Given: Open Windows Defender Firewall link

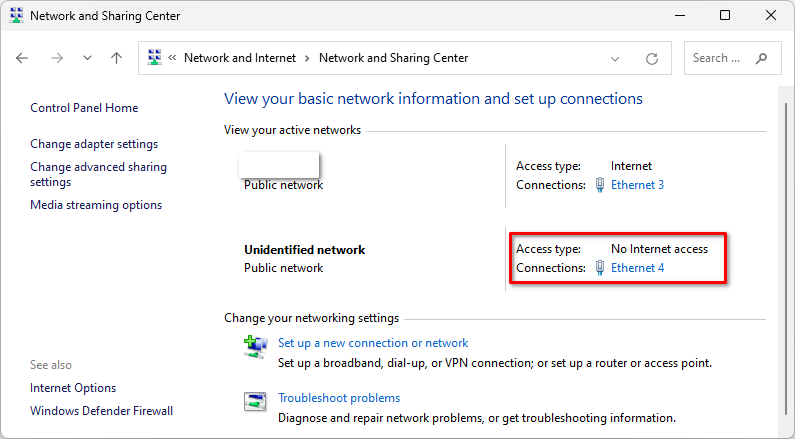Looking at the screenshot, I should [101, 411].
